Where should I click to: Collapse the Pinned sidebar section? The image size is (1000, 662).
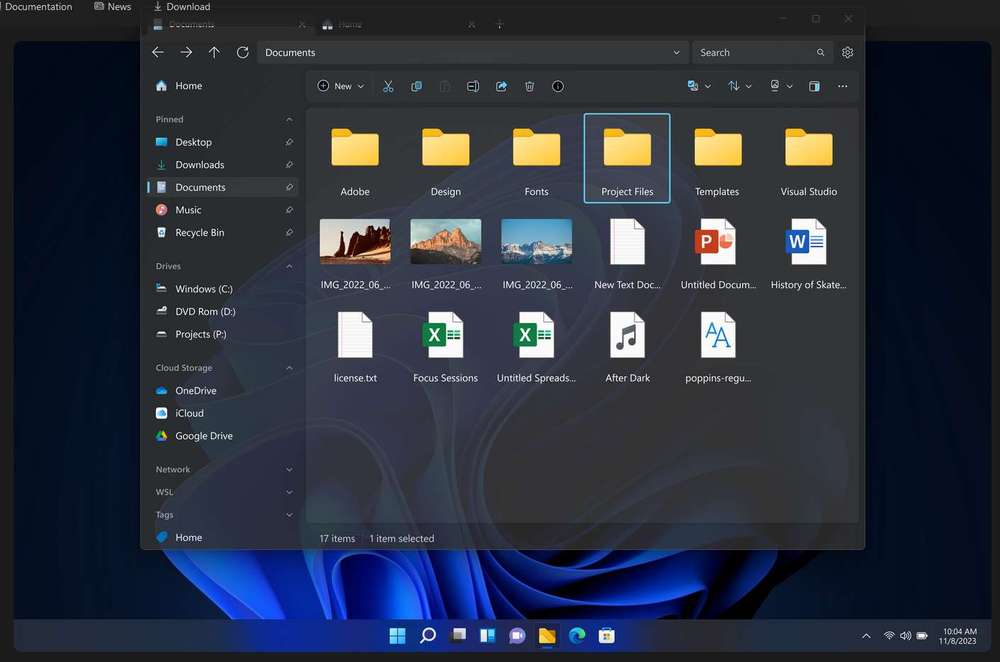(x=290, y=119)
